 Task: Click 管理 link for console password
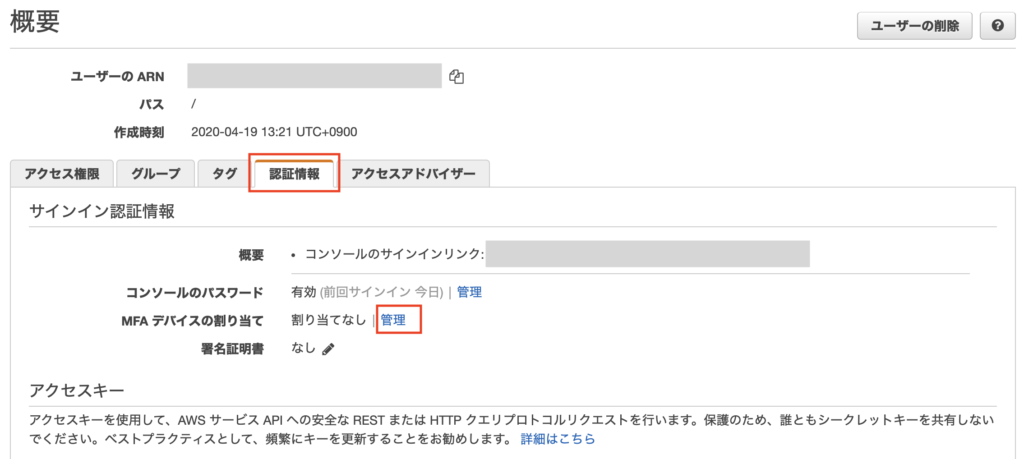pos(469,292)
